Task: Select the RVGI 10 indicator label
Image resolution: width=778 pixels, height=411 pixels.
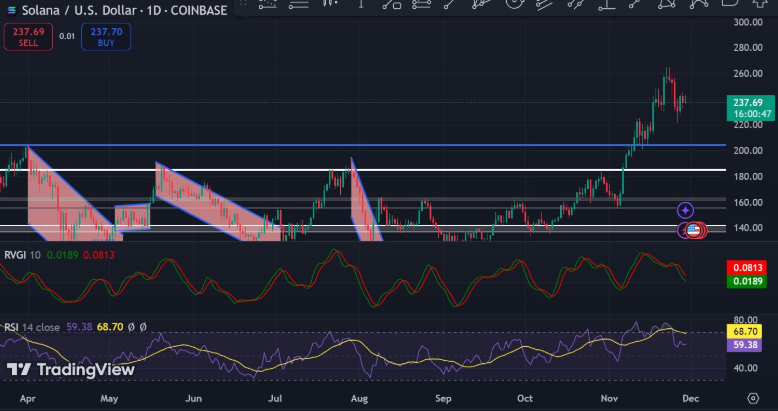Action: click(x=22, y=255)
